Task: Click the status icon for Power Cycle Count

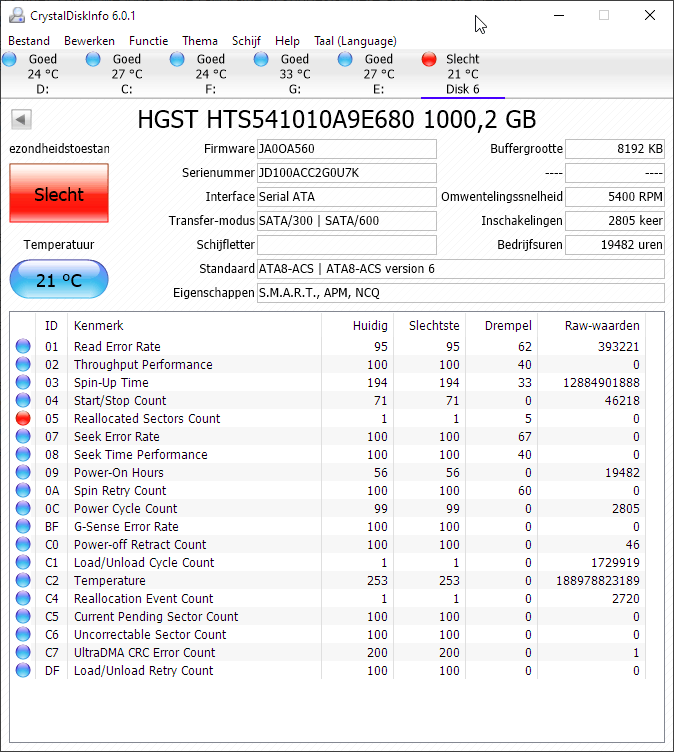Action: pyautogui.click(x=23, y=508)
